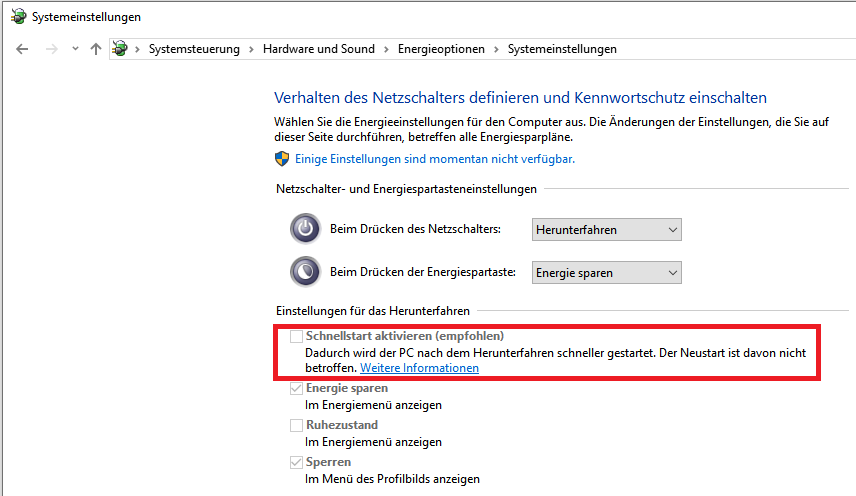The width and height of the screenshot is (856, 496).
Task: Click the power options icon in address bar
Action: [x=120, y=49]
